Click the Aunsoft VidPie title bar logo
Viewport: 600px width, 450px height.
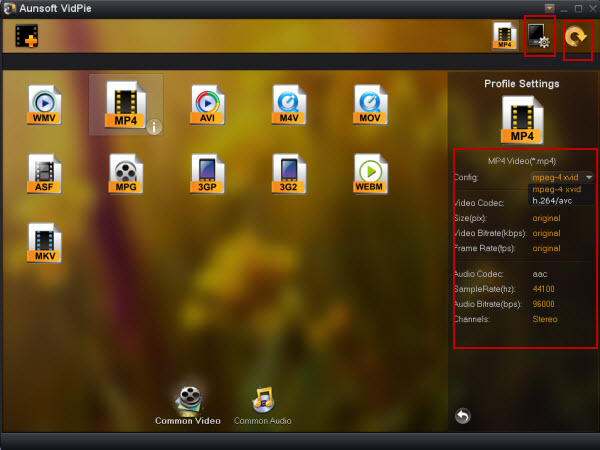click(9, 8)
